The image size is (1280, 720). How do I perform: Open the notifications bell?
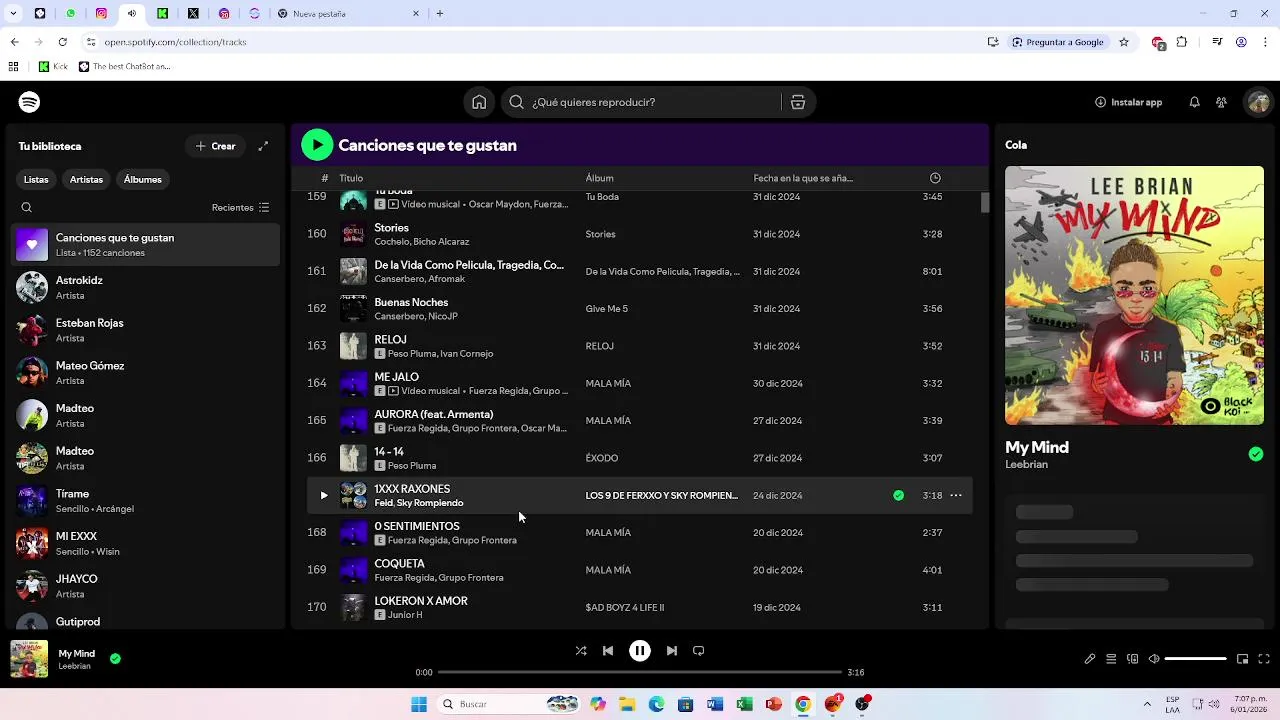click(1194, 102)
